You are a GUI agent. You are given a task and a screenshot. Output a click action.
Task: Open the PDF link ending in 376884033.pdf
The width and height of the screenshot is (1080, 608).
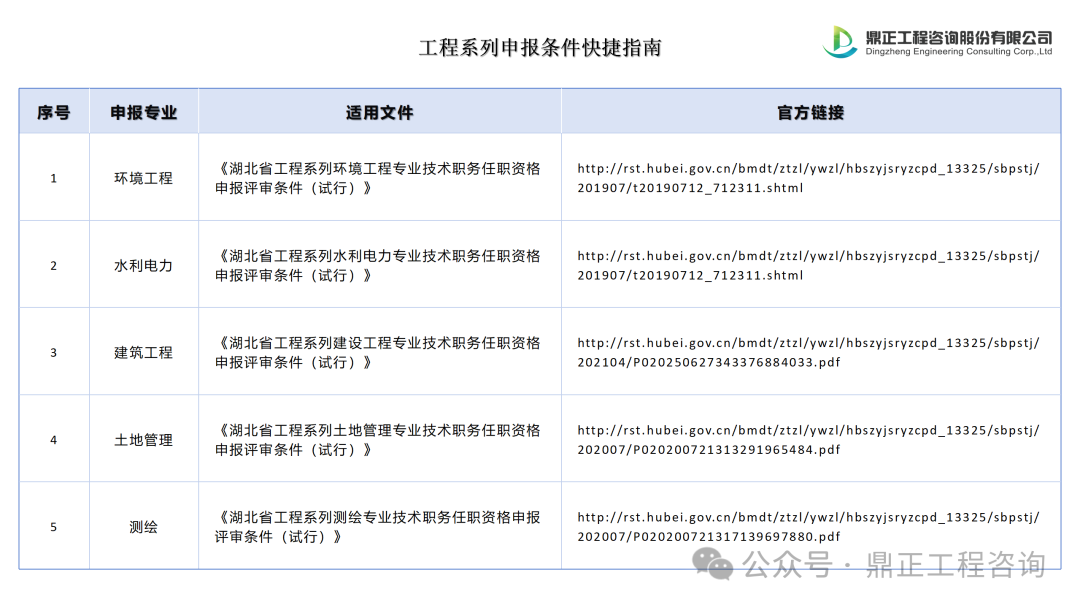pos(808,352)
